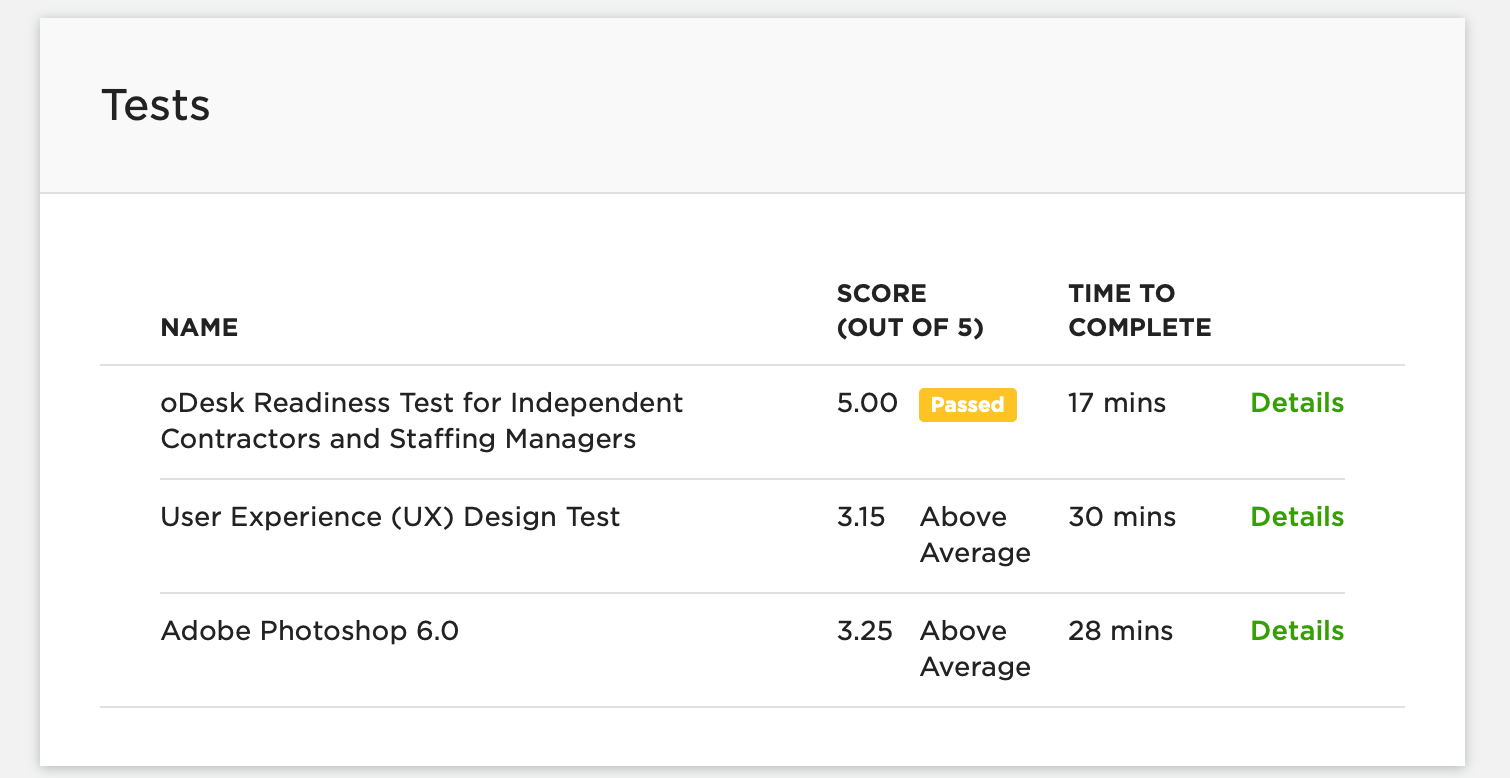The width and height of the screenshot is (1510, 778).
Task: Click the NAME column header
Action: tap(199, 327)
